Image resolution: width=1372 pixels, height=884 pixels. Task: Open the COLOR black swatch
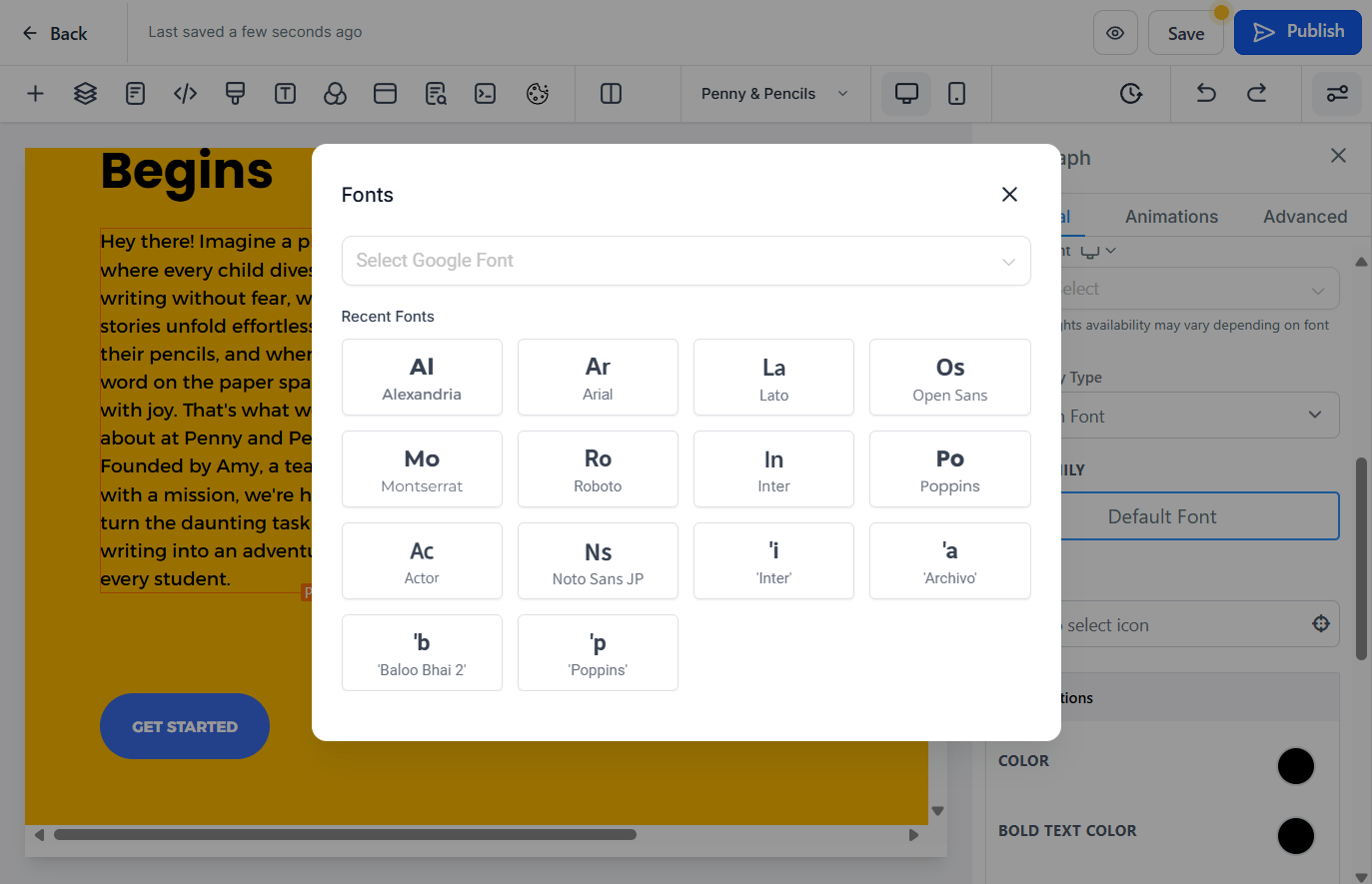tap(1296, 766)
